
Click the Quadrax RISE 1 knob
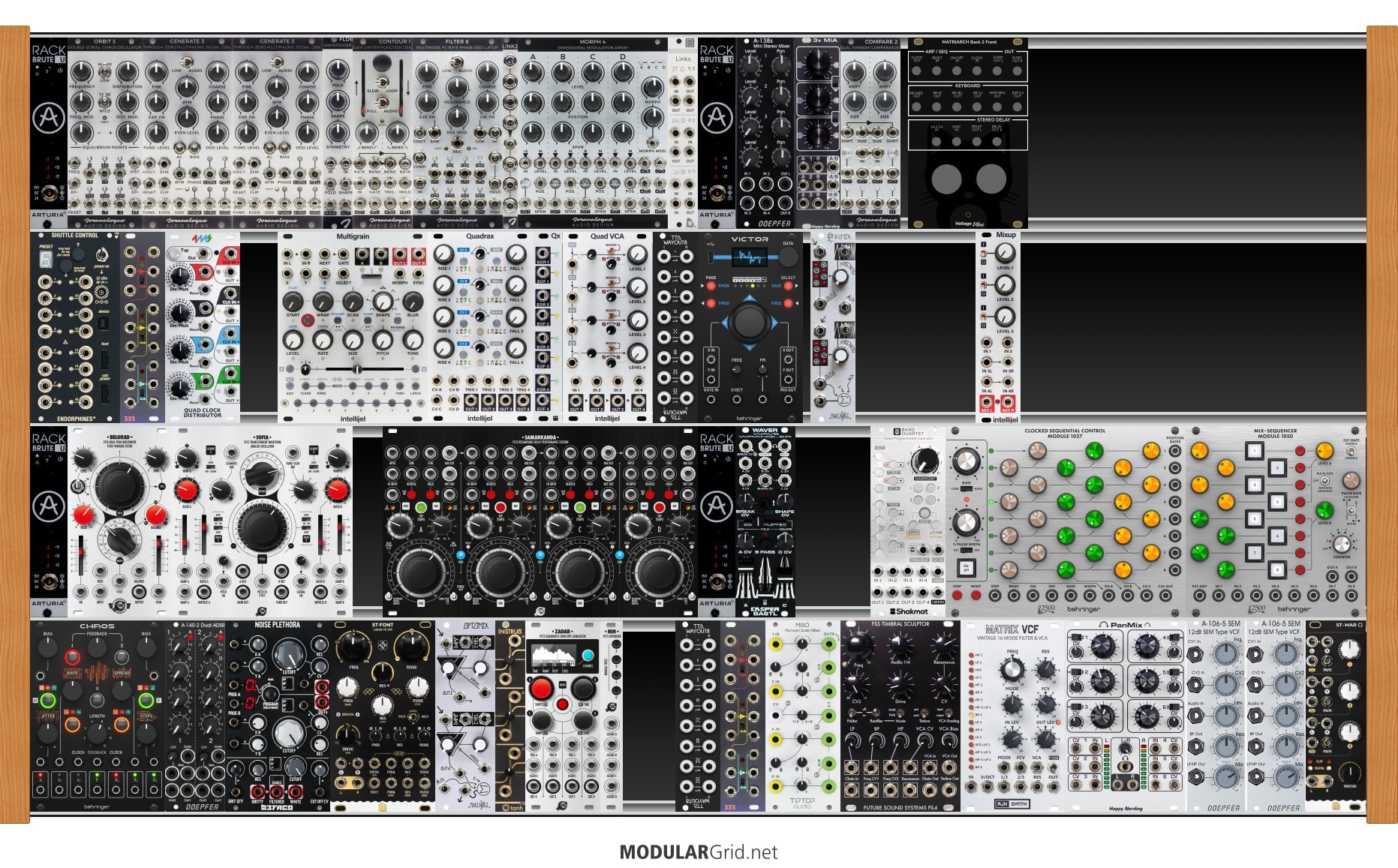(444, 254)
